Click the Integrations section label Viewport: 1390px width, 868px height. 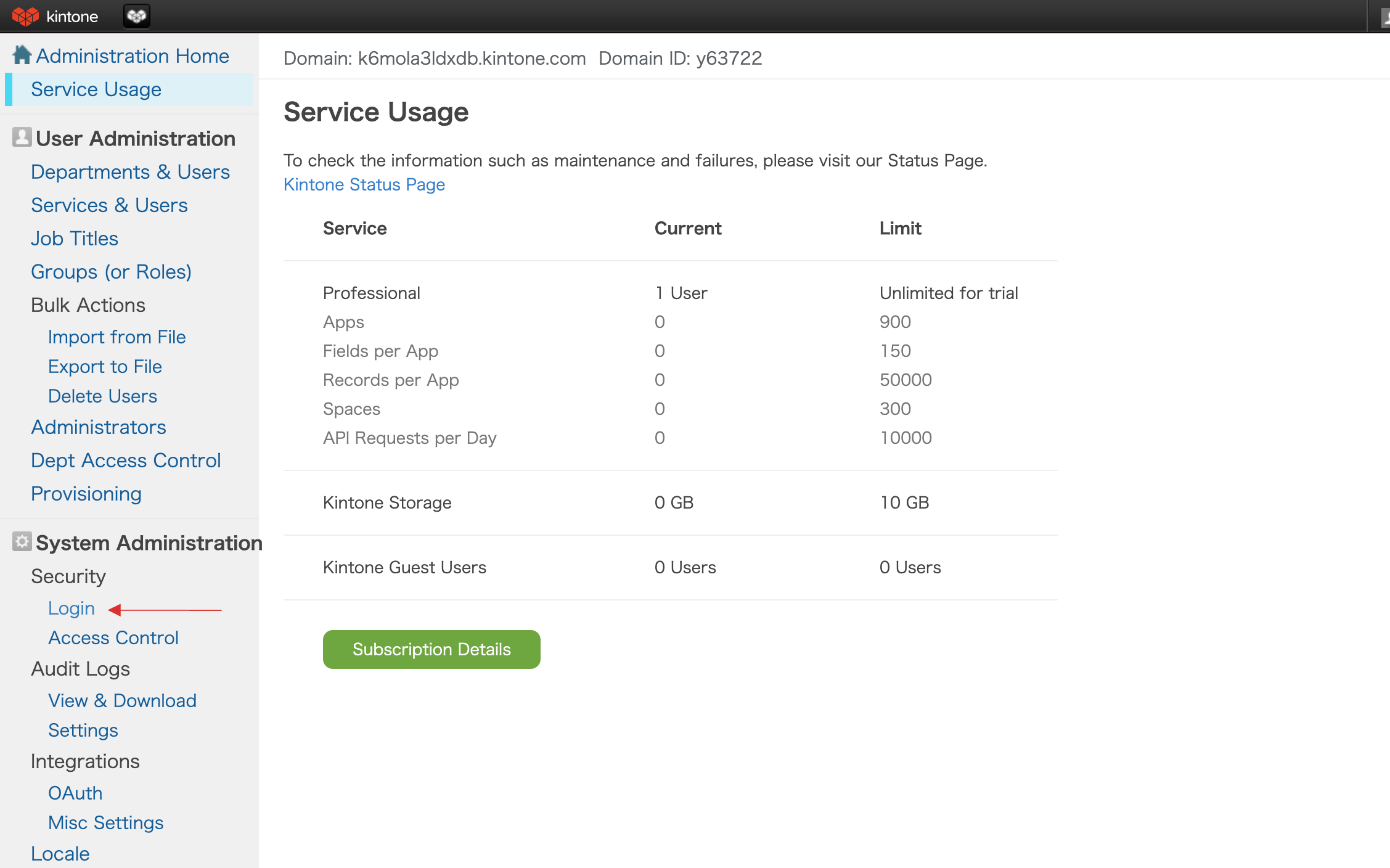(x=85, y=761)
